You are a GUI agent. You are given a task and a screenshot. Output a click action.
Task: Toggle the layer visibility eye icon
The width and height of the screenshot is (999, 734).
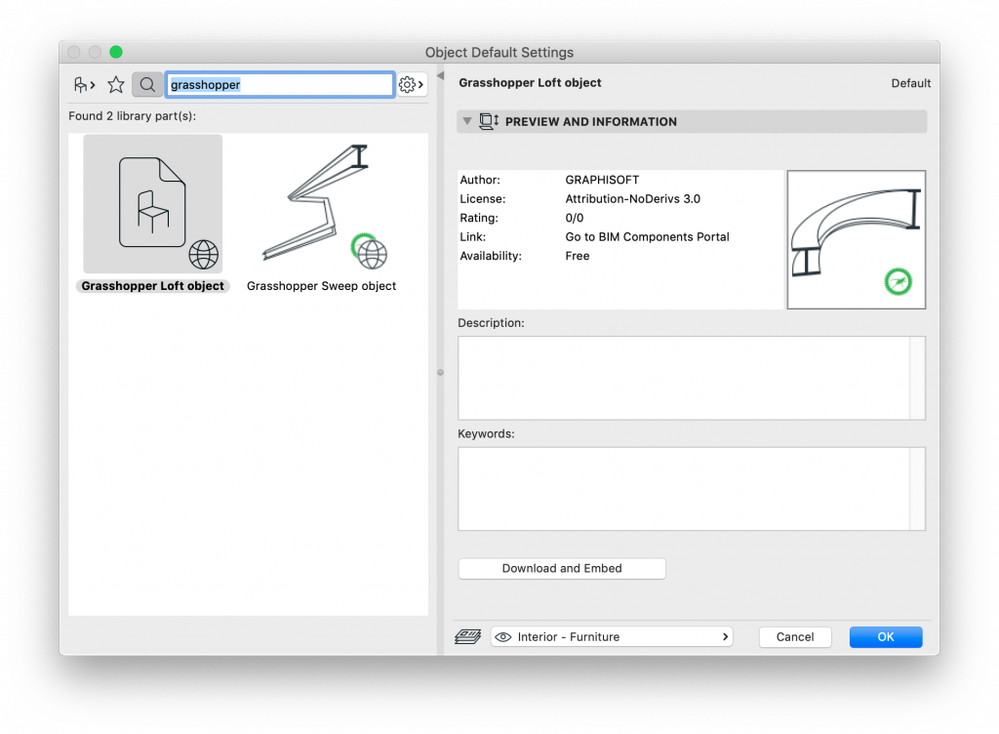[x=503, y=637]
